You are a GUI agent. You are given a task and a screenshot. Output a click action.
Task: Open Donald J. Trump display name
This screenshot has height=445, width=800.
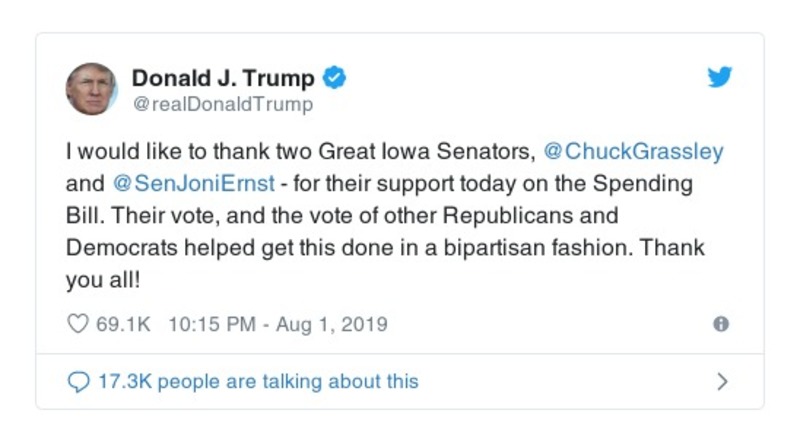pos(223,78)
